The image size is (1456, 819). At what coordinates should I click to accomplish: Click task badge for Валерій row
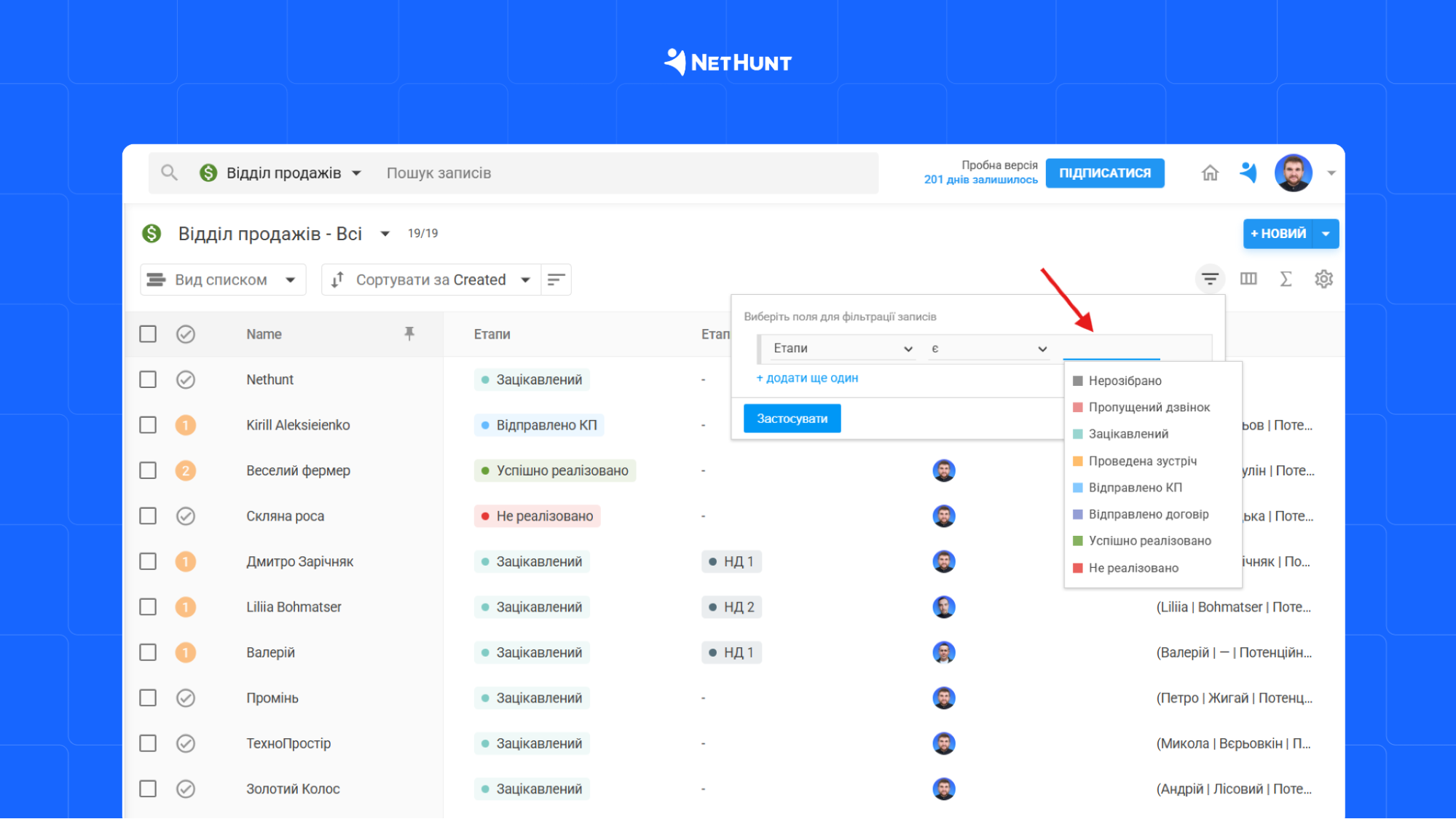pyautogui.click(x=186, y=652)
